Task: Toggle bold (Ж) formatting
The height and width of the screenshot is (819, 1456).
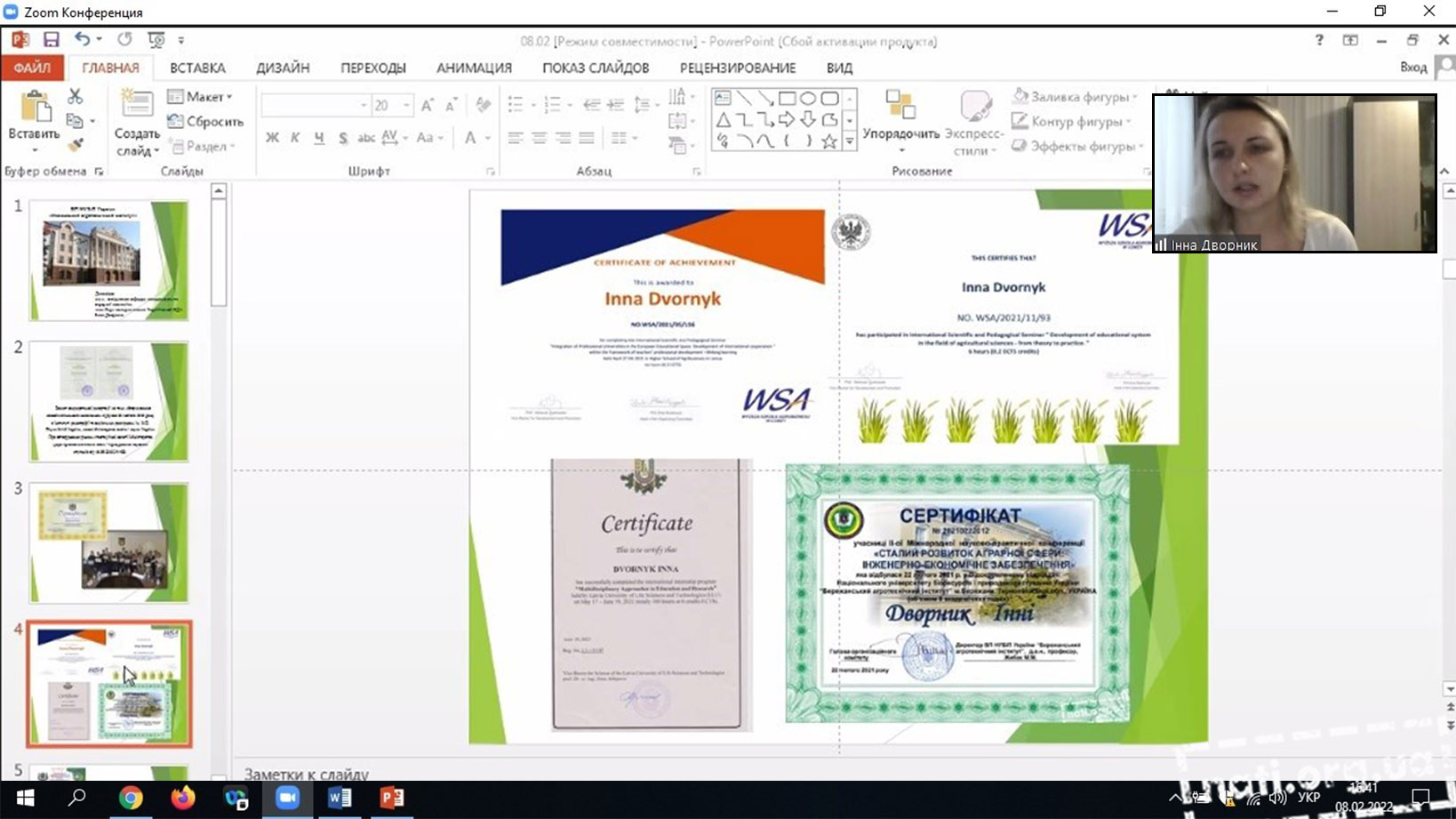Action: (x=272, y=138)
